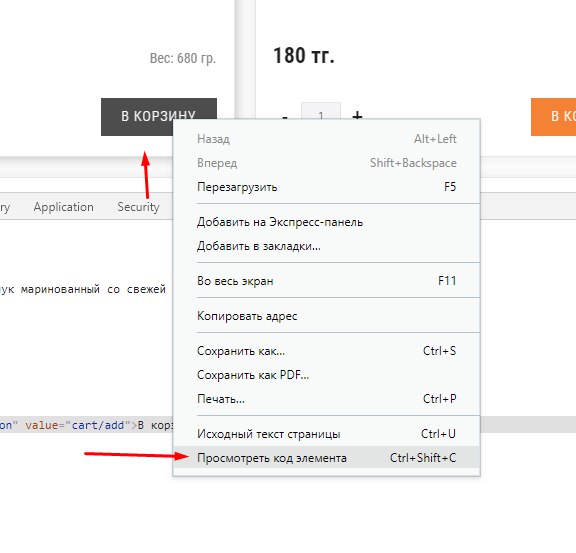Choose "Перезагрузить" from the context menu
576x553 pixels.
[x=326, y=187]
